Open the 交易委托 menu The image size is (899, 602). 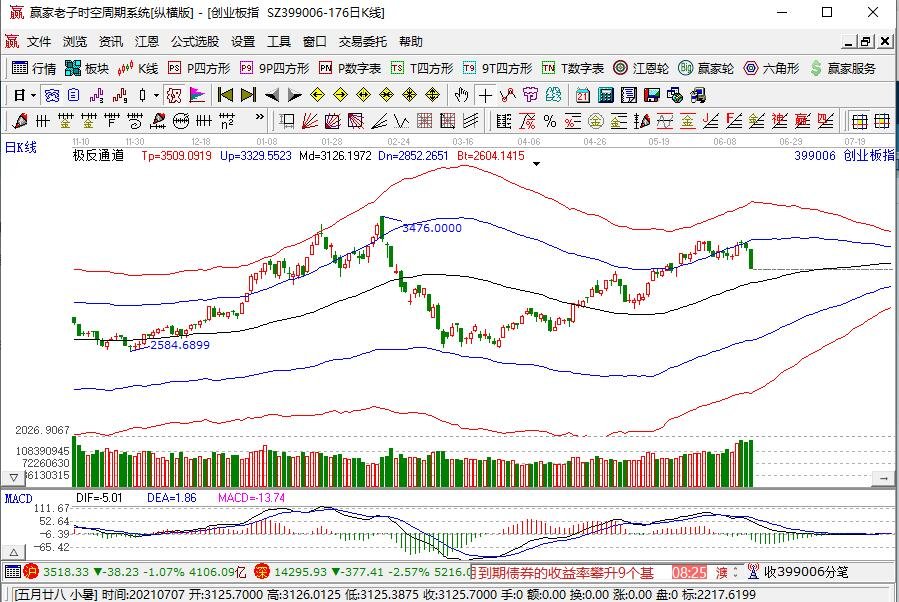click(362, 42)
